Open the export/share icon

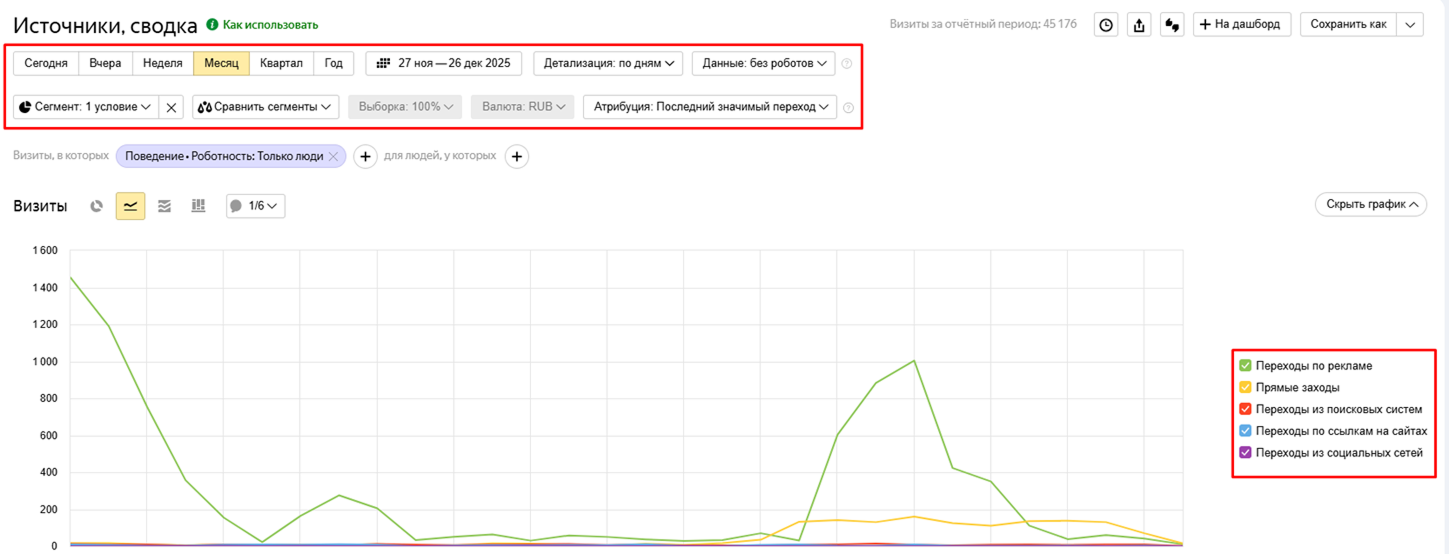coord(1139,25)
